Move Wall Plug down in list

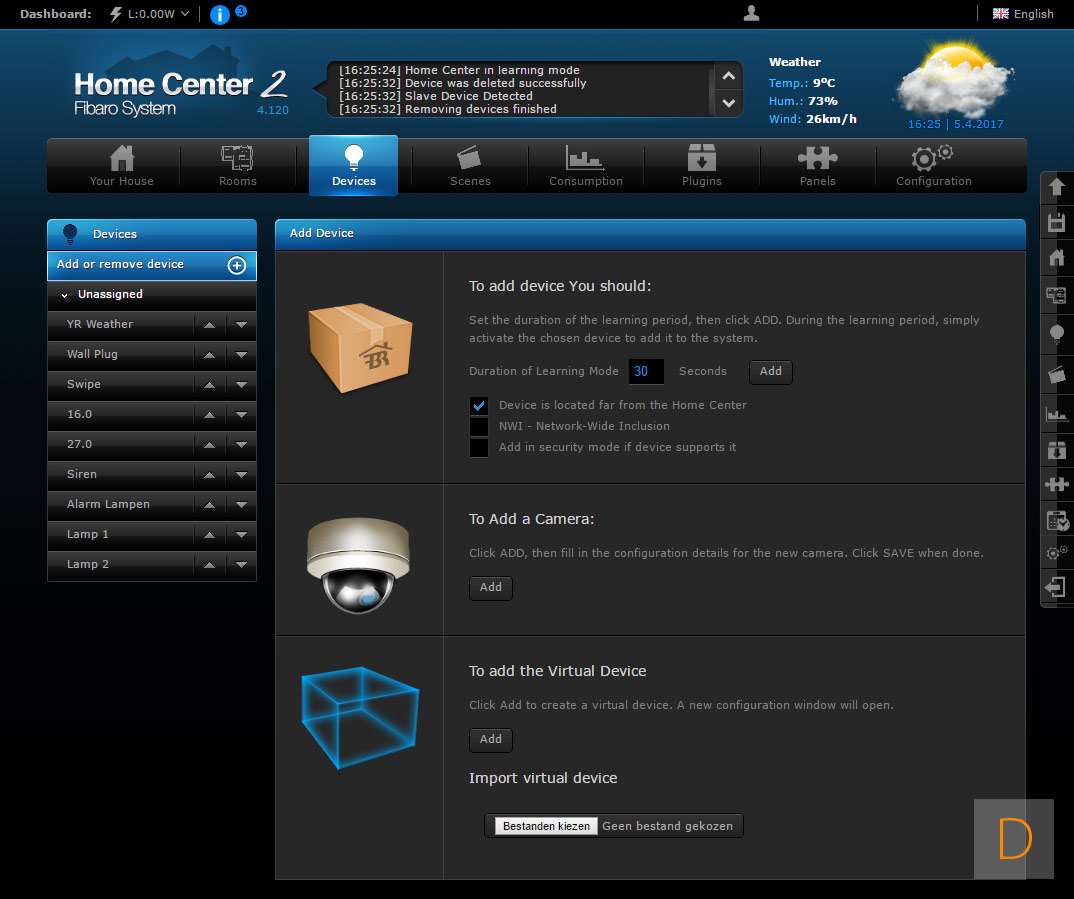241,355
